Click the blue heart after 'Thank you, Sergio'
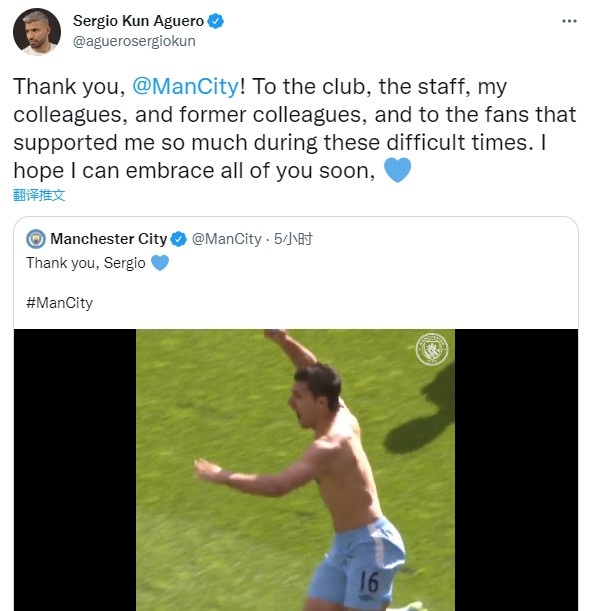 click(160, 263)
